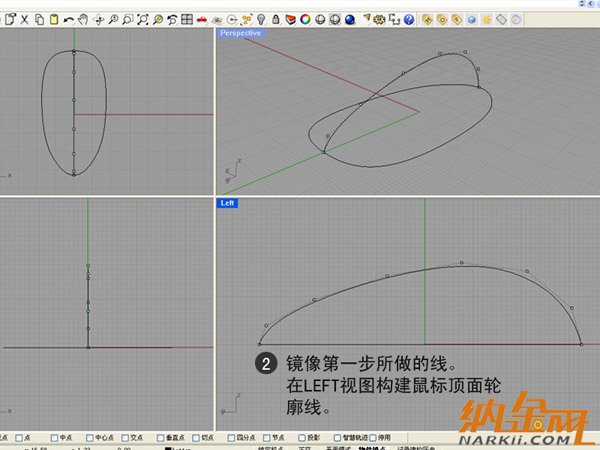Undo the last action
Image resolution: width=600 pixels, height=450 pixels.
pyautogui.click(x=68, y=20)
